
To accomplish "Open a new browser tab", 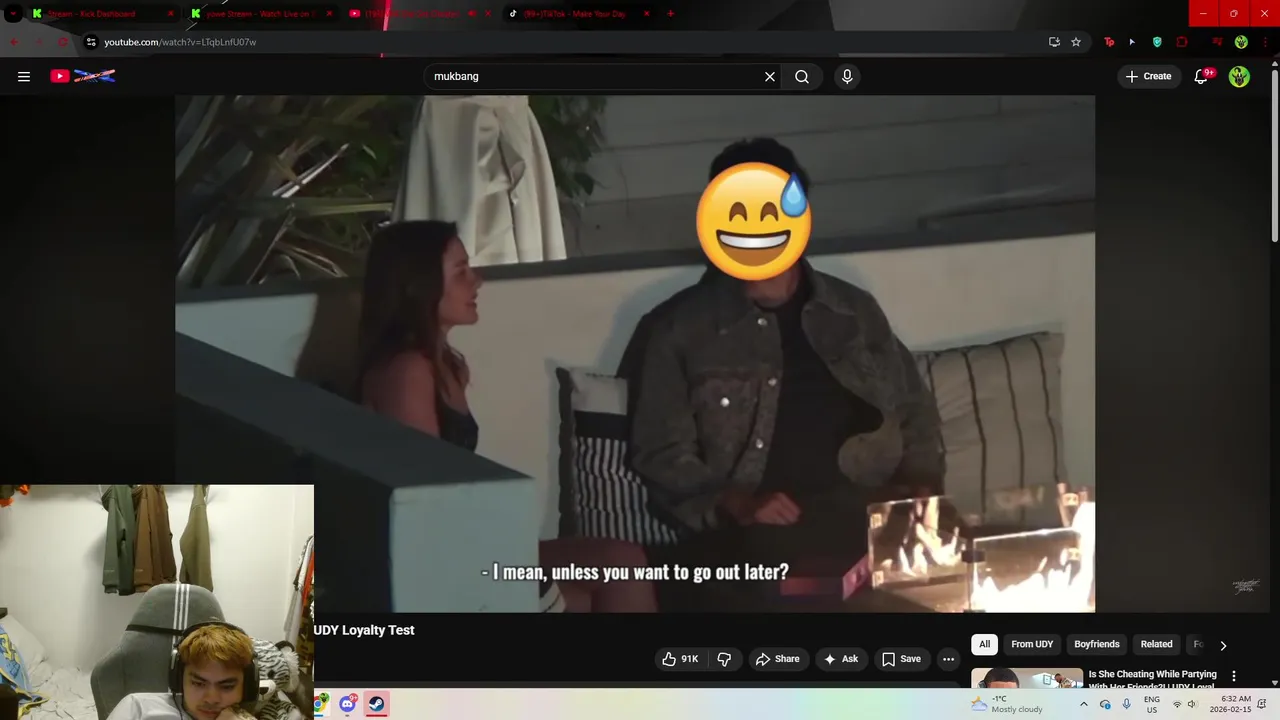I will coord(670,14).
